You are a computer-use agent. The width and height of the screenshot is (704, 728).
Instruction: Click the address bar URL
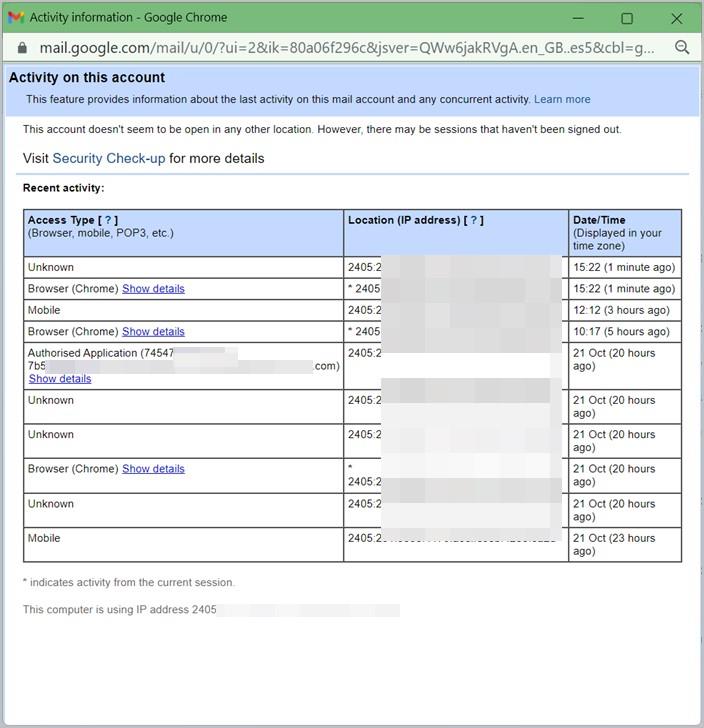(347, 48)
